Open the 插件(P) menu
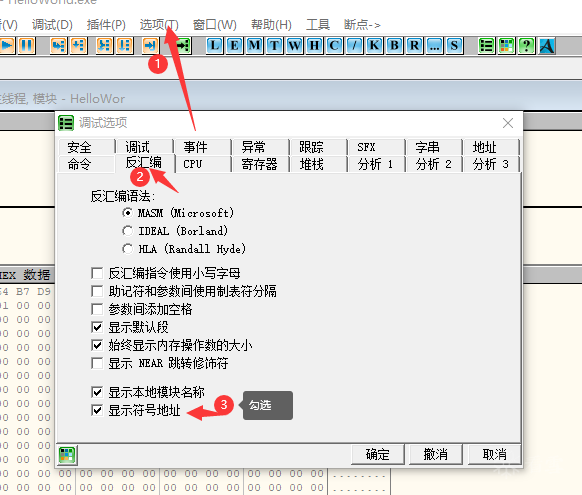The height and width of the screenshot is (495, 582). click(106, 25)
